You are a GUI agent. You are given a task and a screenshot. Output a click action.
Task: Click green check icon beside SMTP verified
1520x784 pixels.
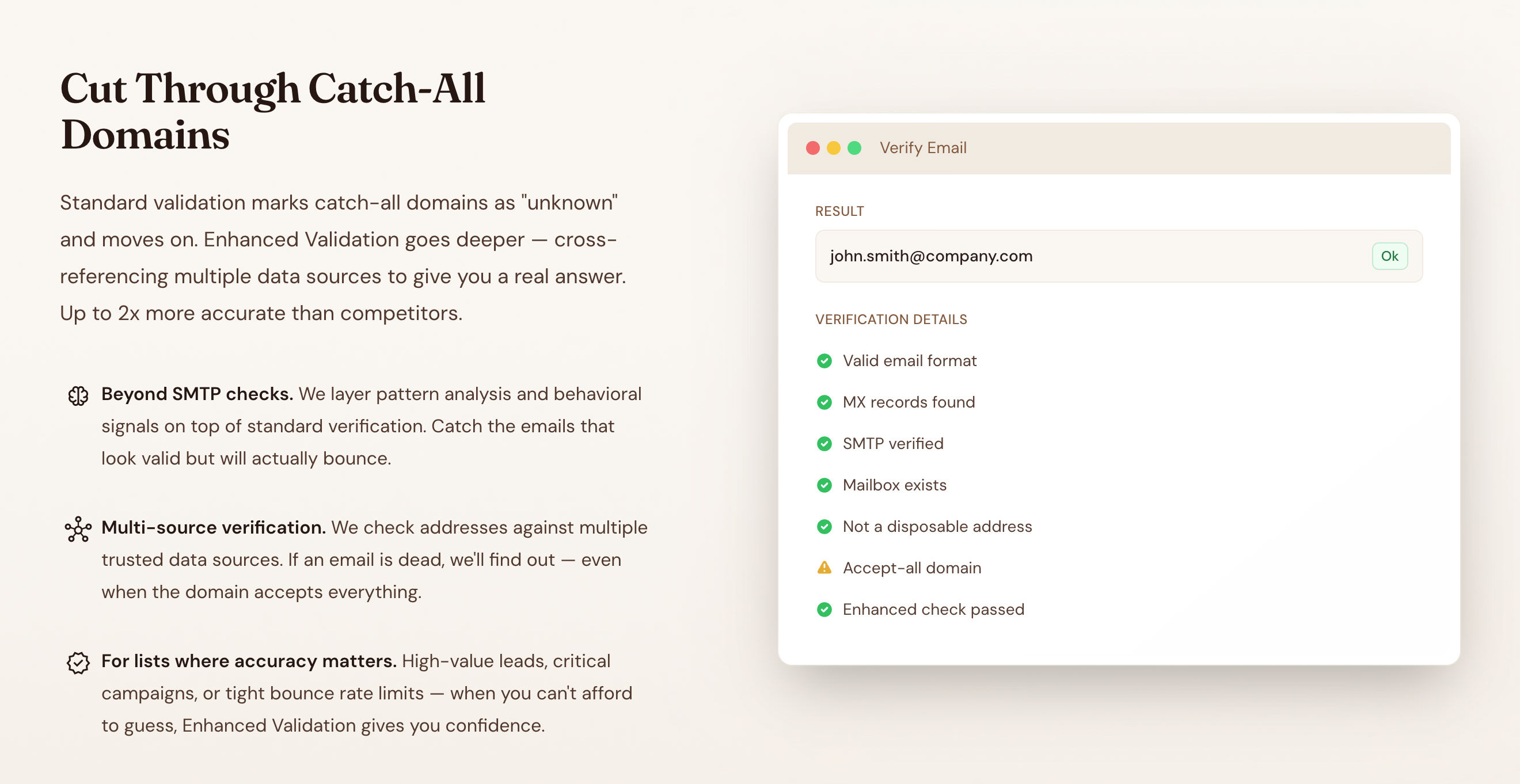tap(824, 444)
